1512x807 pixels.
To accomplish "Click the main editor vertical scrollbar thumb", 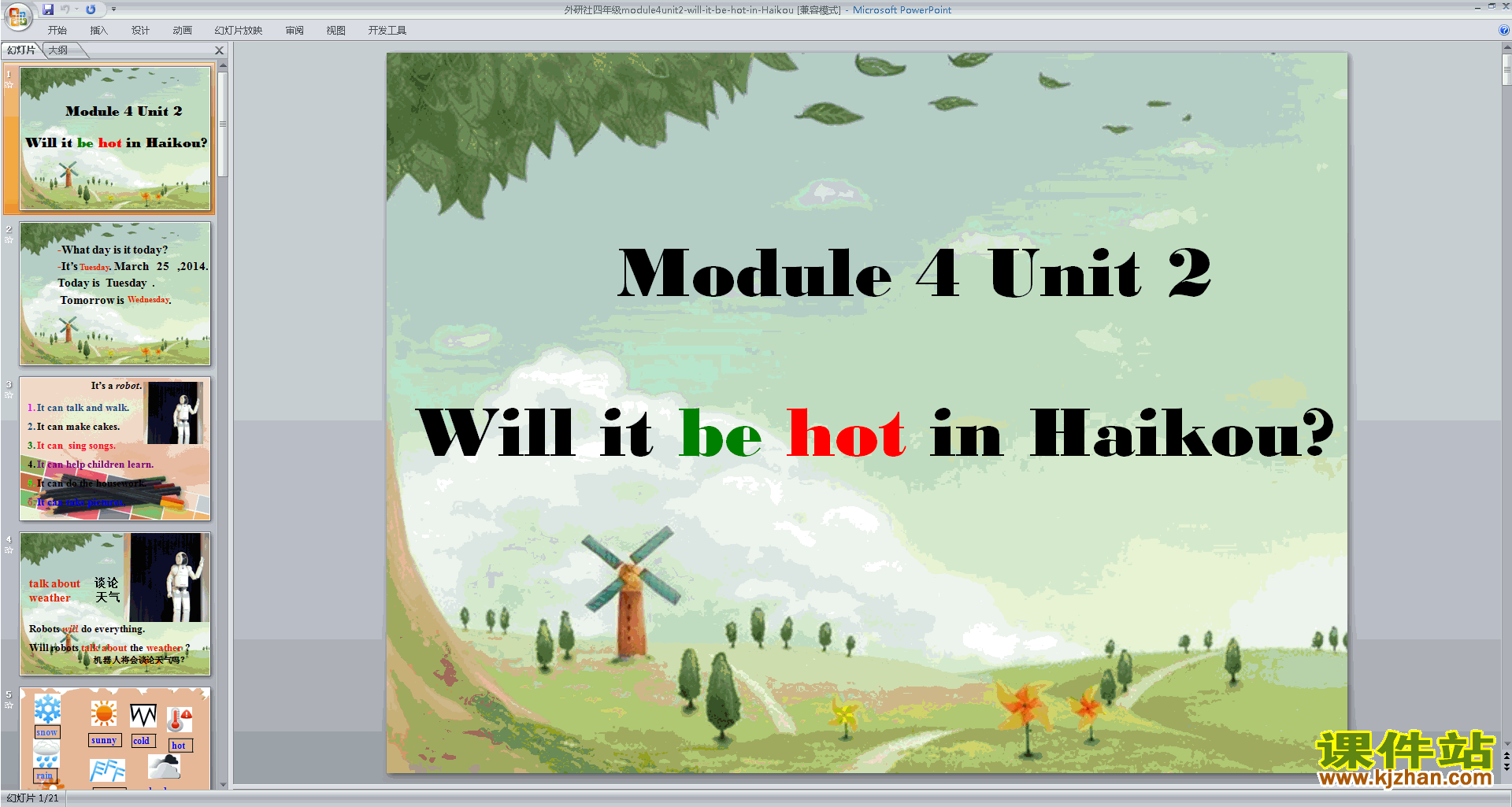I will pos(1506,71).
